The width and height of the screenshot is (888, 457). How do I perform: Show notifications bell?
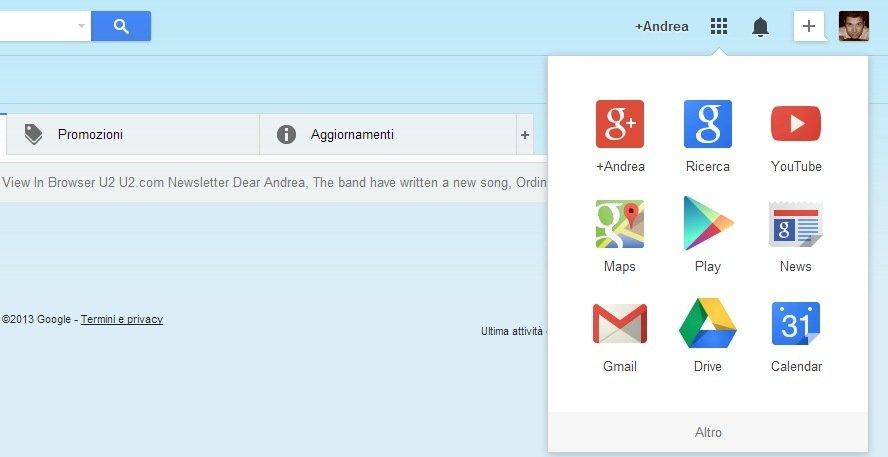click(x=760, y=27)
